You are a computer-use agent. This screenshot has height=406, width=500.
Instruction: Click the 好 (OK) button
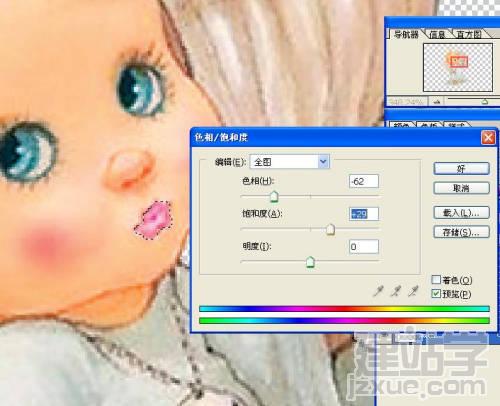point(461,169)
